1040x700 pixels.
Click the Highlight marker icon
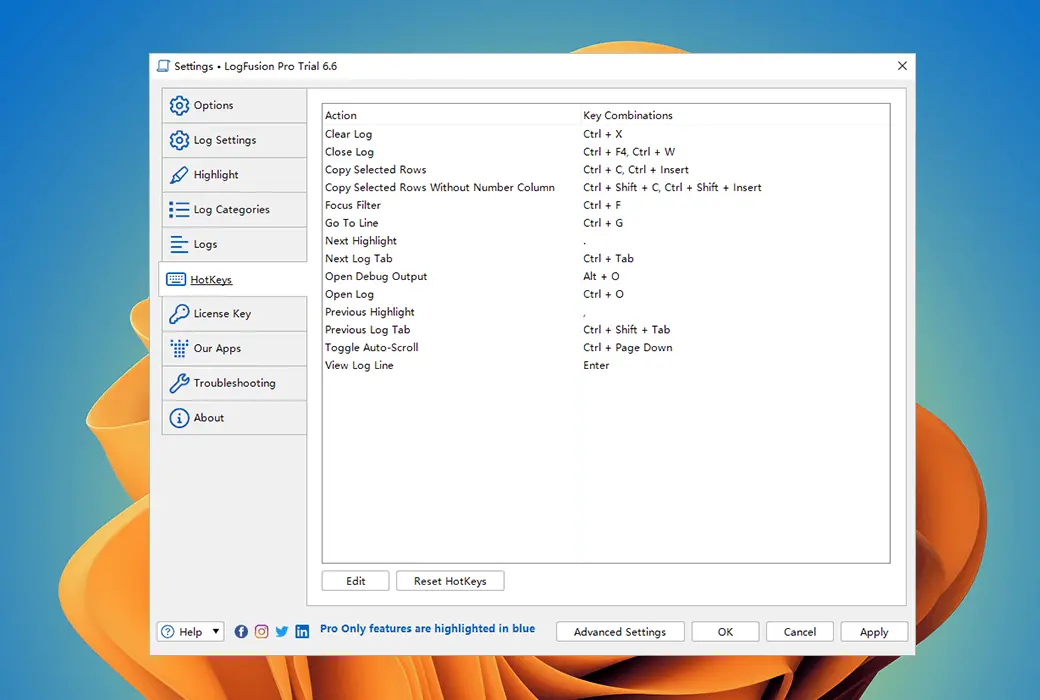[x=179, y=175]
